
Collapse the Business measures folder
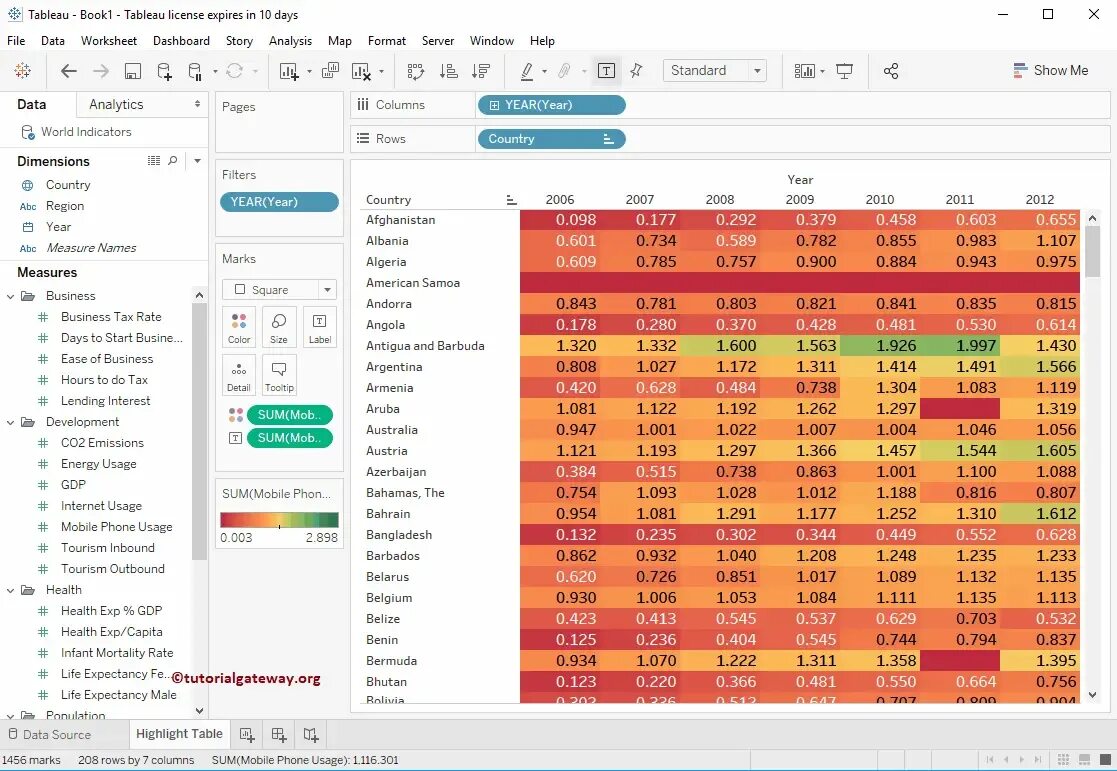click(x=11, y=296)
